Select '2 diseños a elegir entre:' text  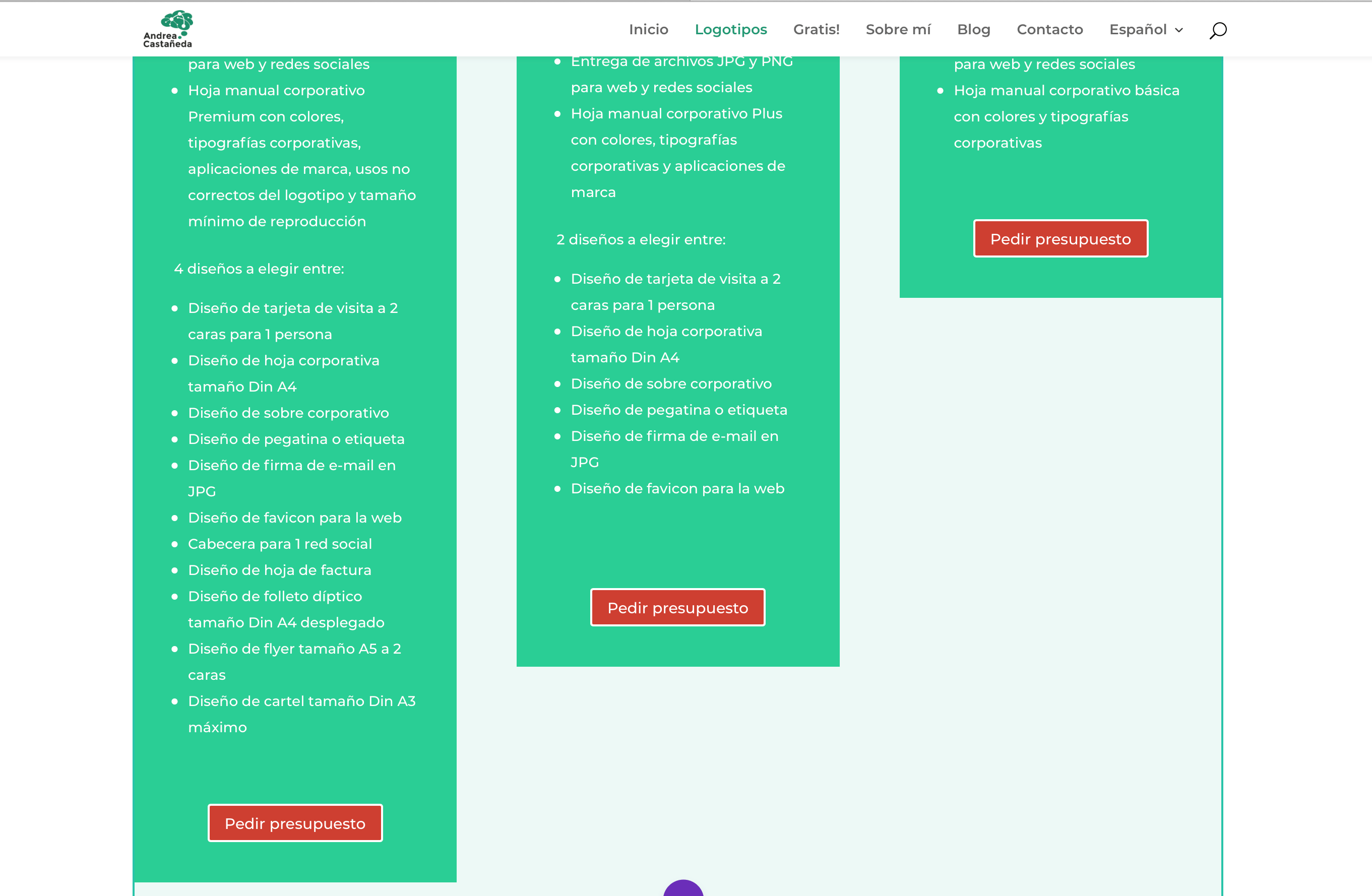tap(641, 239)
